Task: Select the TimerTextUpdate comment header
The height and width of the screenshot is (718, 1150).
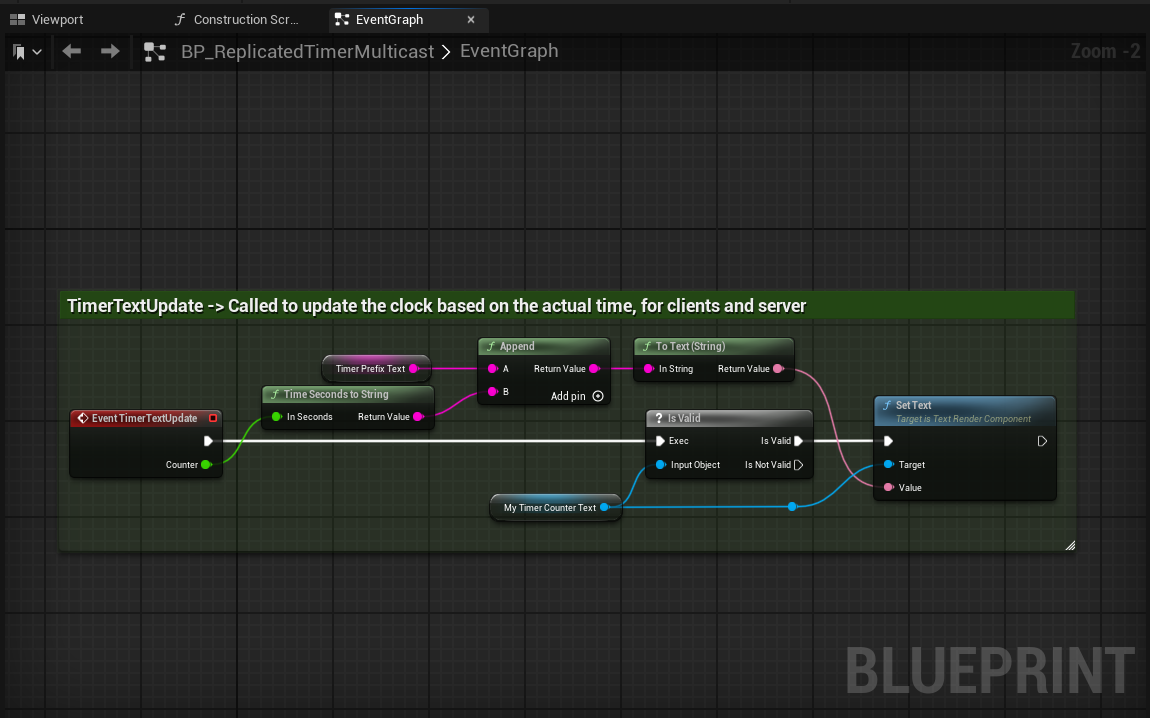Action: click(x=567, y=306)
